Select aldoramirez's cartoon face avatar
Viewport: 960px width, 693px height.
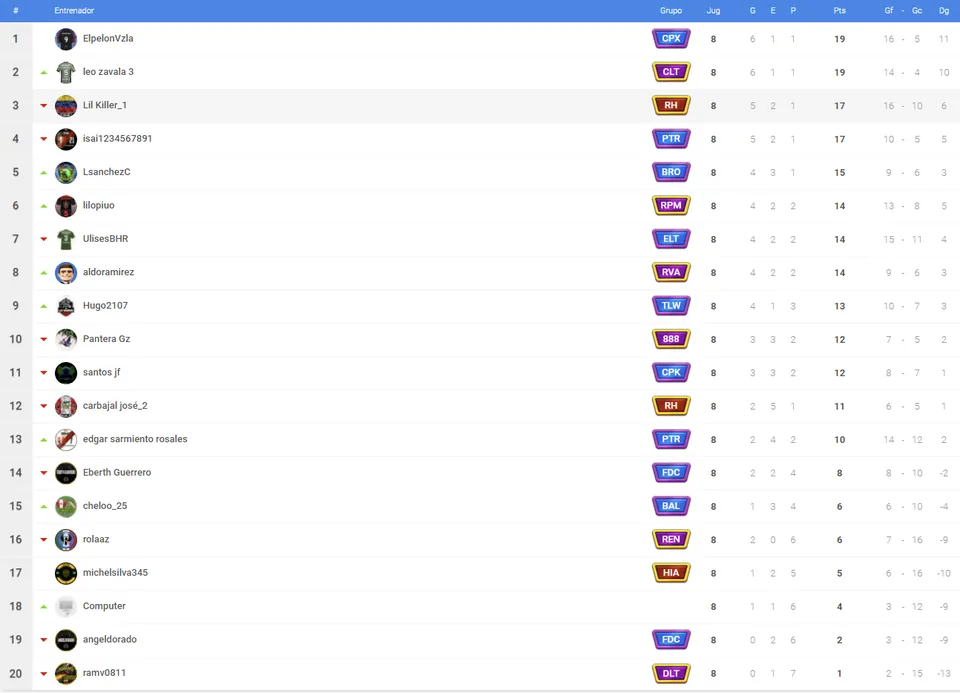(x=66, y=272)
